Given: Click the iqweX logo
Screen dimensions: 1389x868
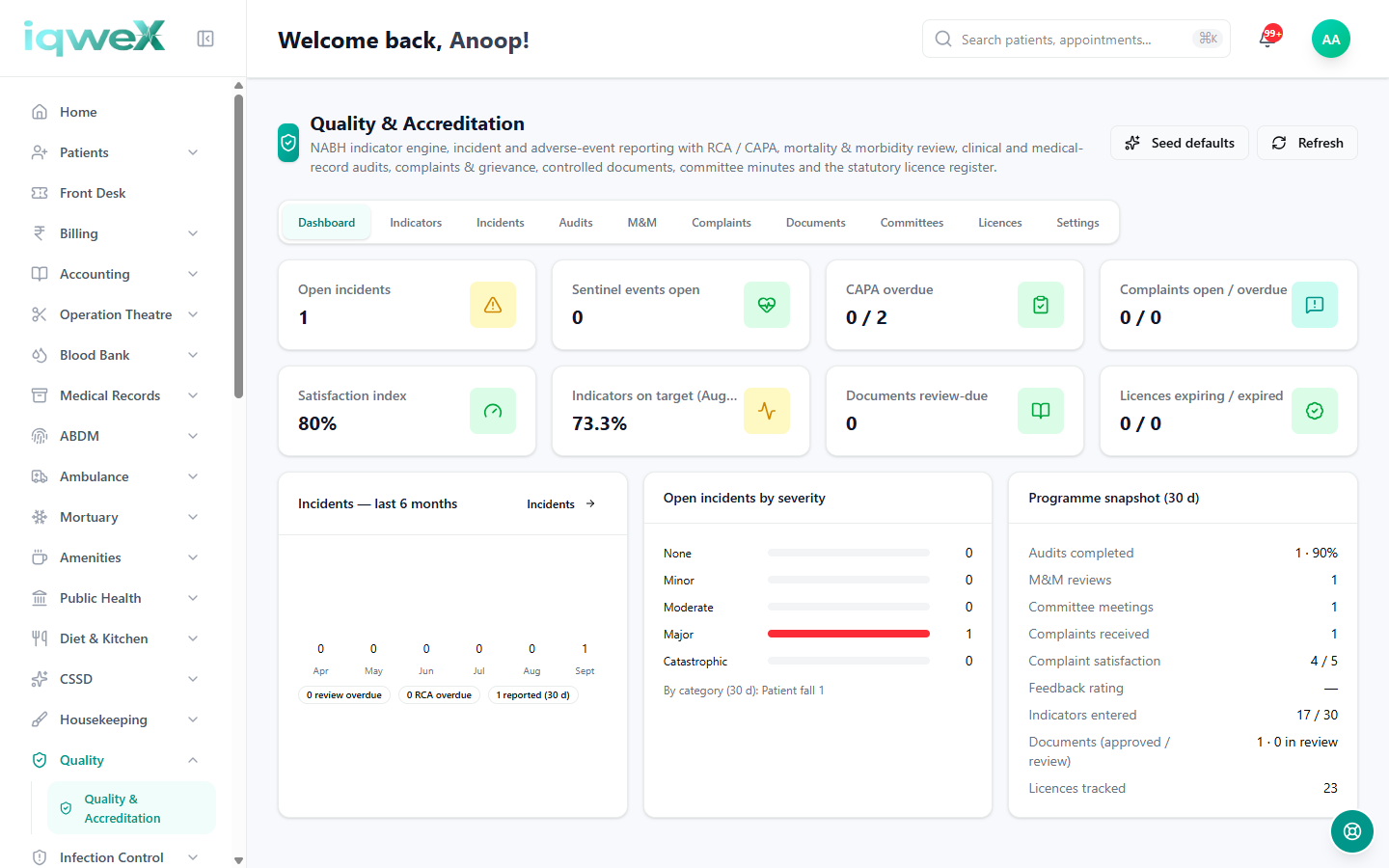Looking at the screenshot, I should tap(95, 38).
